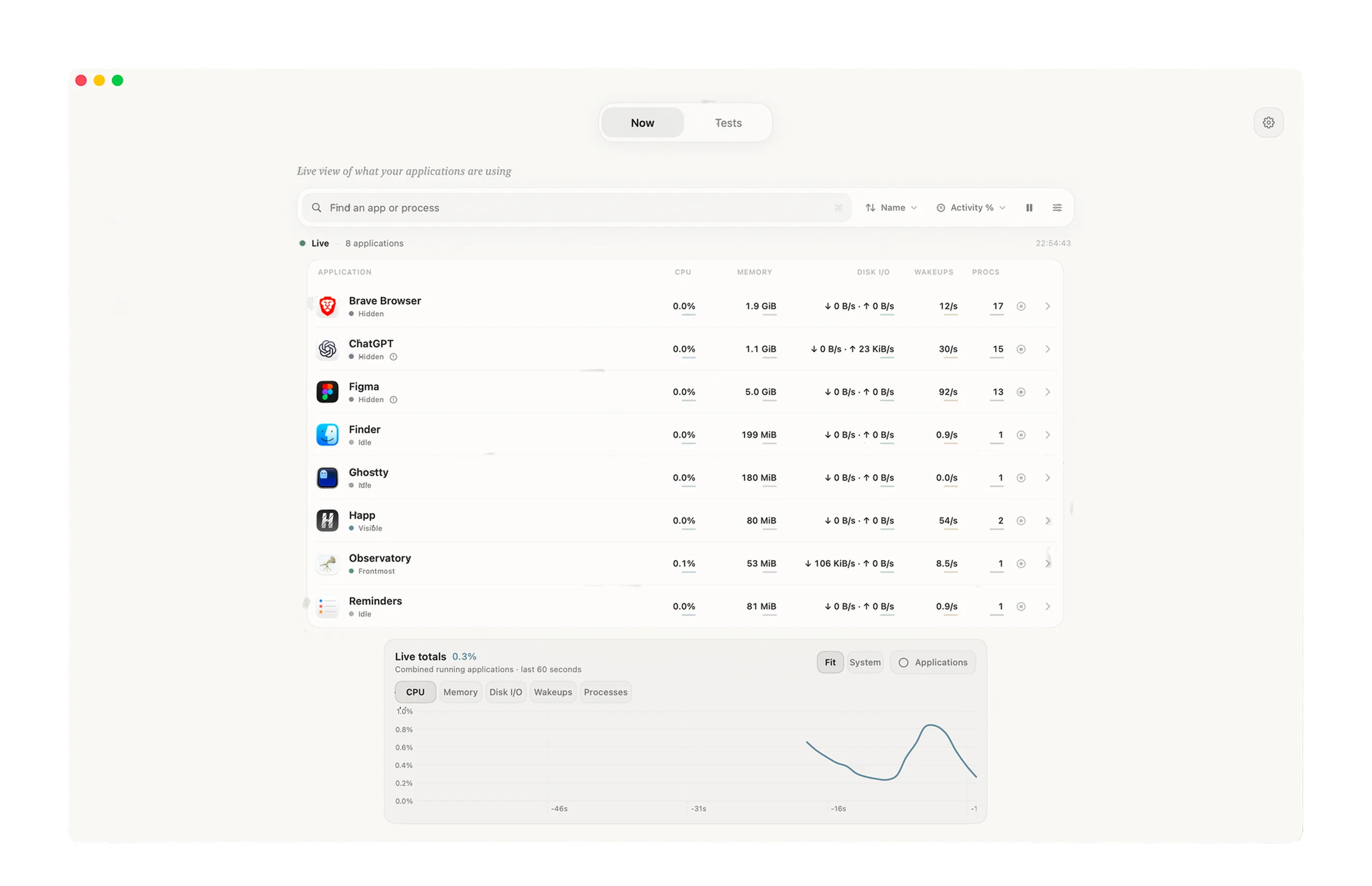Click the Reminders app icon
1372x886 pixels.
coord(327,606)
